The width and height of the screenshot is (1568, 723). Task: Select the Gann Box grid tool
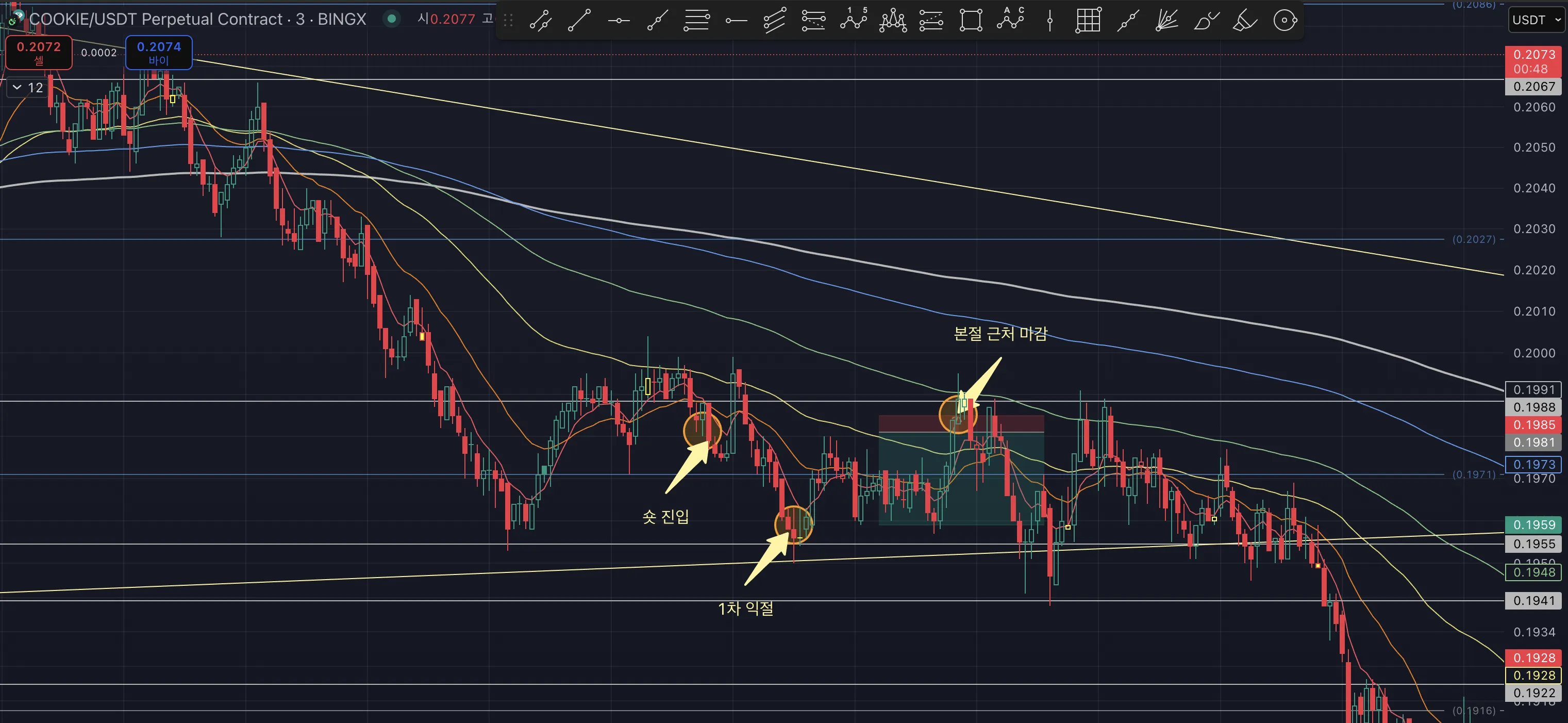(x=1088, y=21)
